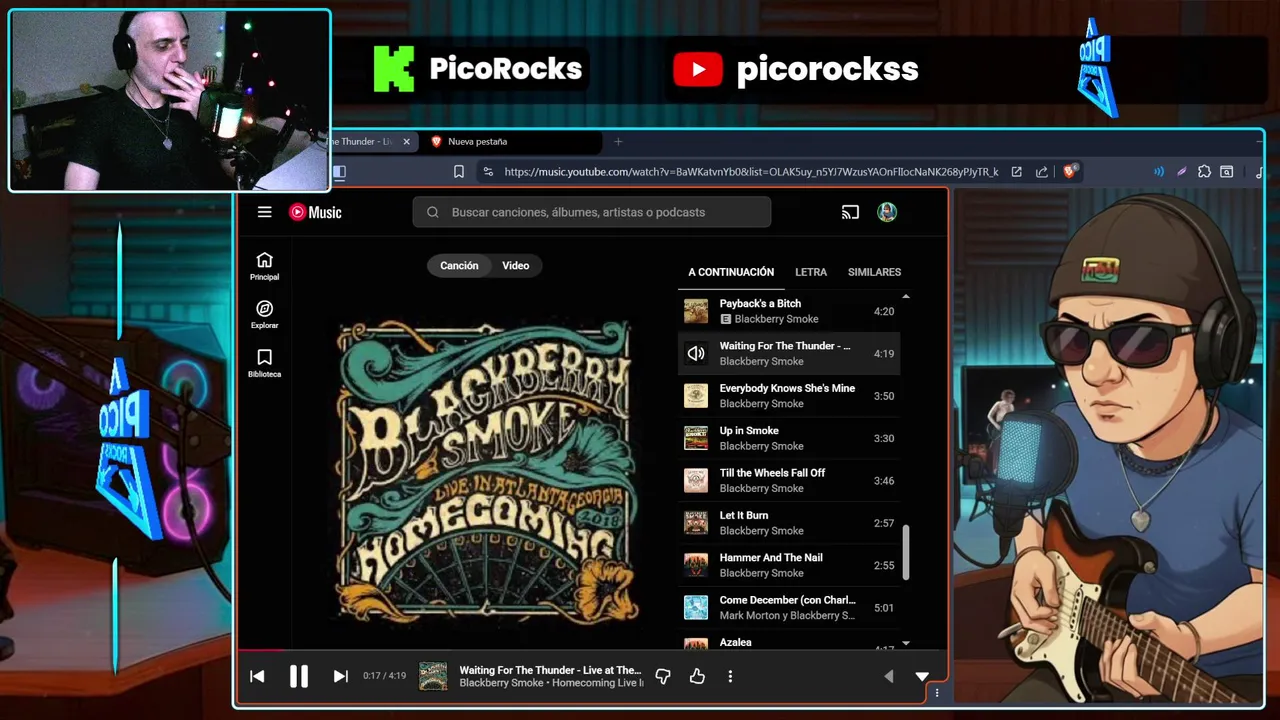Seek using the red progress bar
The height and width of the screenshot is (720, 1280).
point(262,652)
